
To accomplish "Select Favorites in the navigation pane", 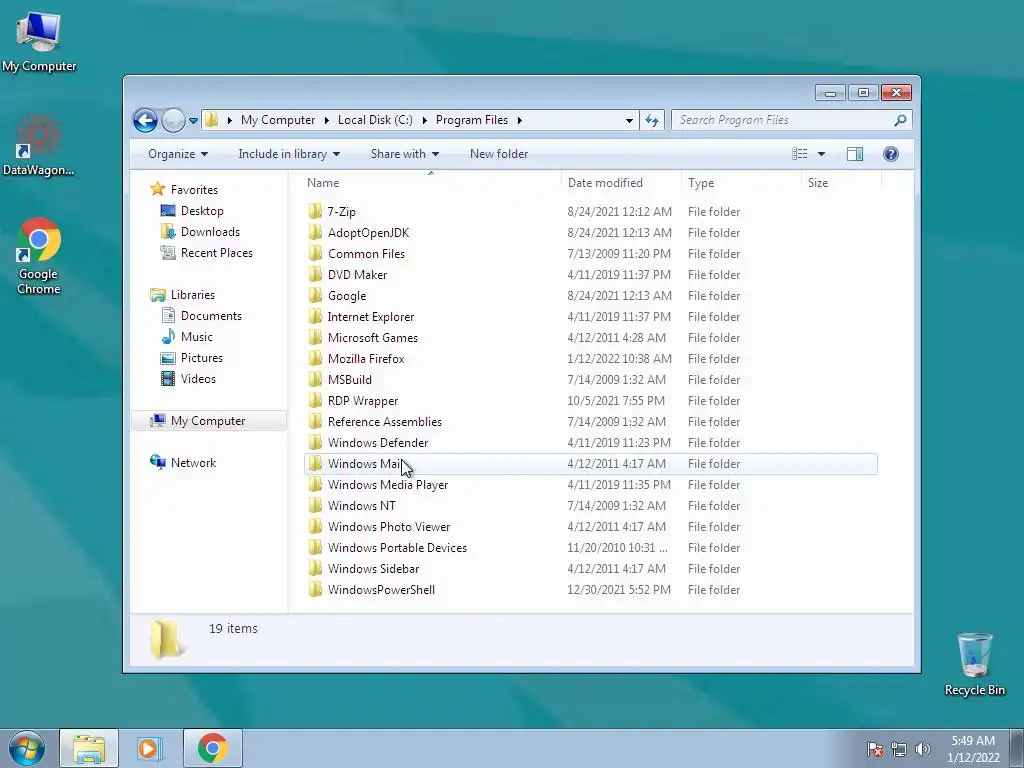I will click(x=194, y=190).
